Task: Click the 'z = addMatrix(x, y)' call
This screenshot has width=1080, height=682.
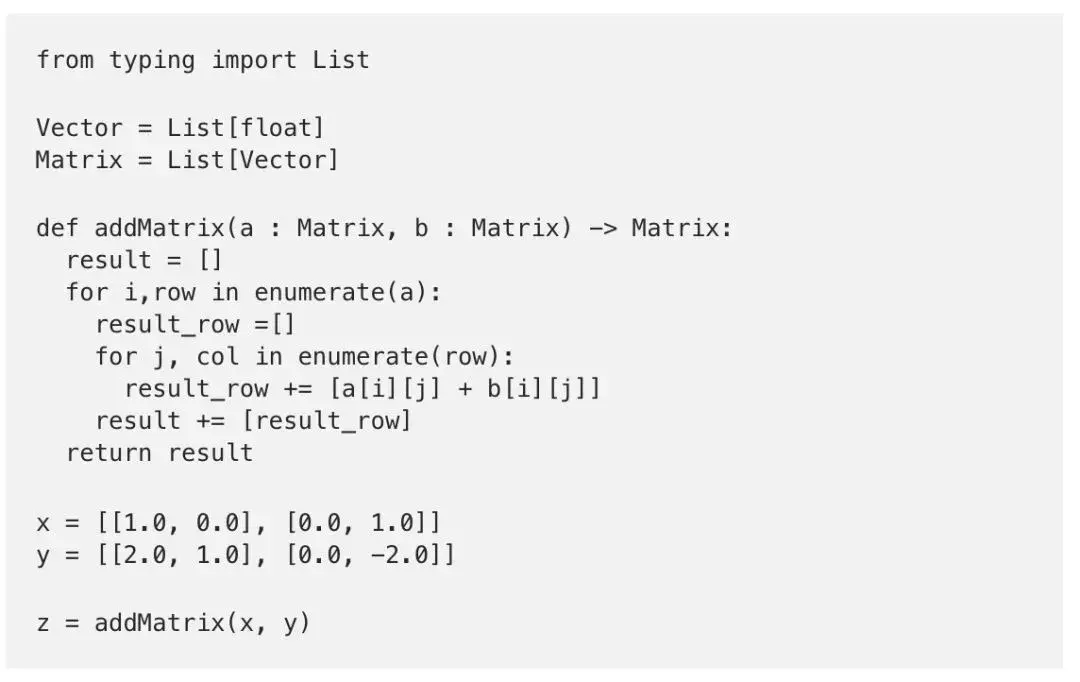Action: pos(174,623)
